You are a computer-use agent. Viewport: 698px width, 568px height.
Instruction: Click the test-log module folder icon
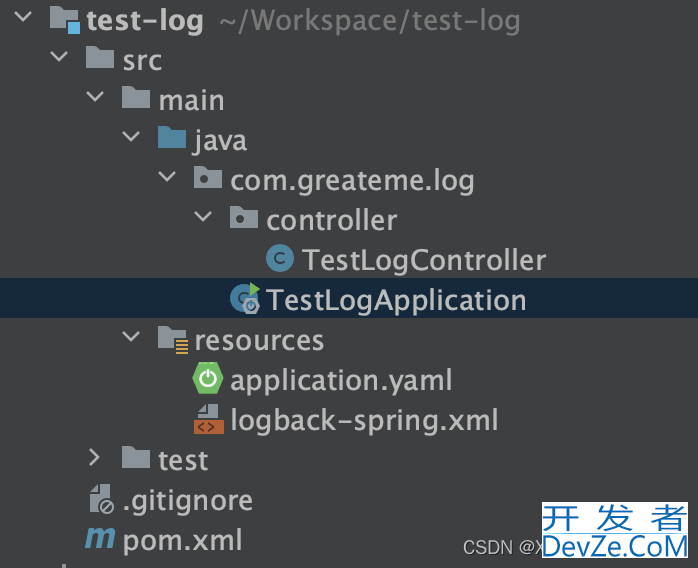point(65,20)
